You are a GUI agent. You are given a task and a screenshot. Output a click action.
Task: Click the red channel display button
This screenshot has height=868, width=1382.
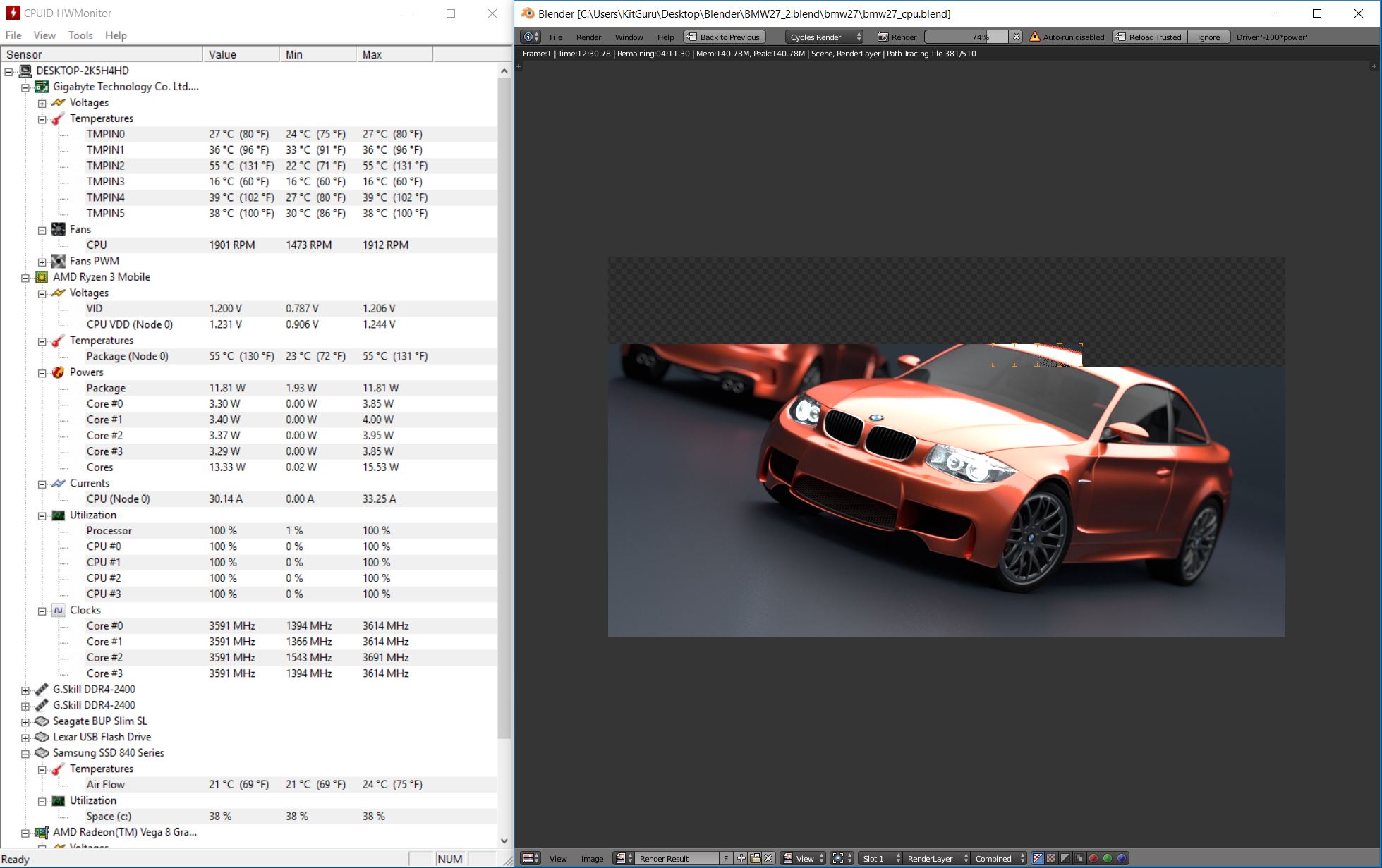tap(1093, 858)
